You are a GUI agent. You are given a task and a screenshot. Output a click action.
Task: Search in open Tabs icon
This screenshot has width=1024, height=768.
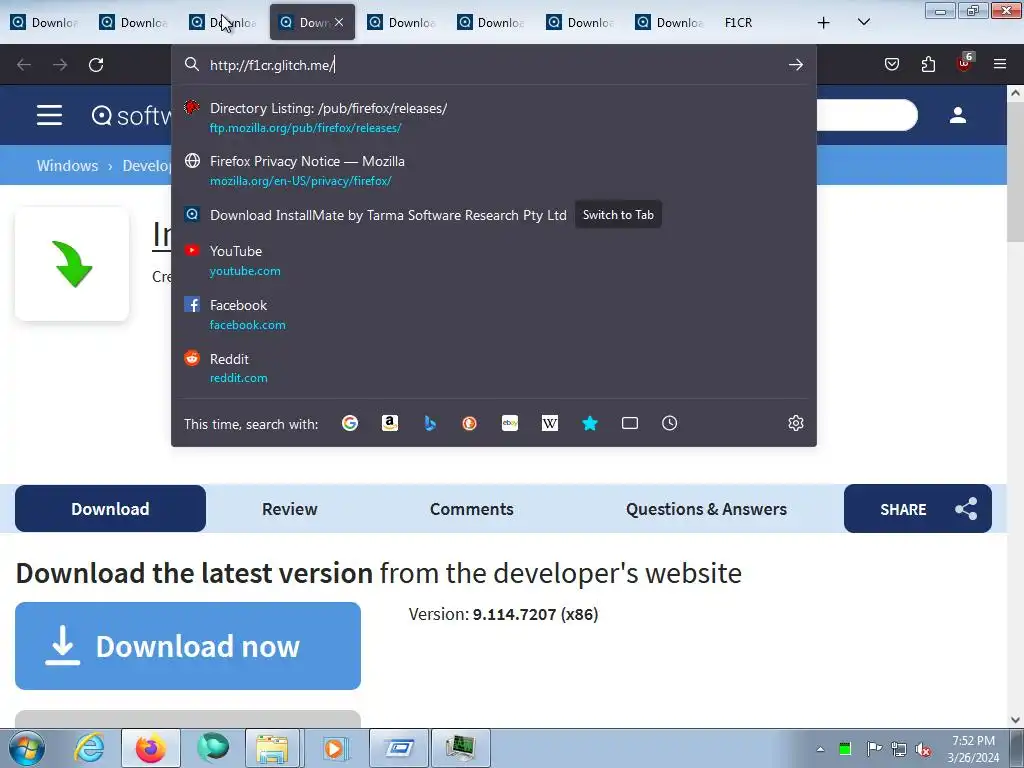(630, 423)
